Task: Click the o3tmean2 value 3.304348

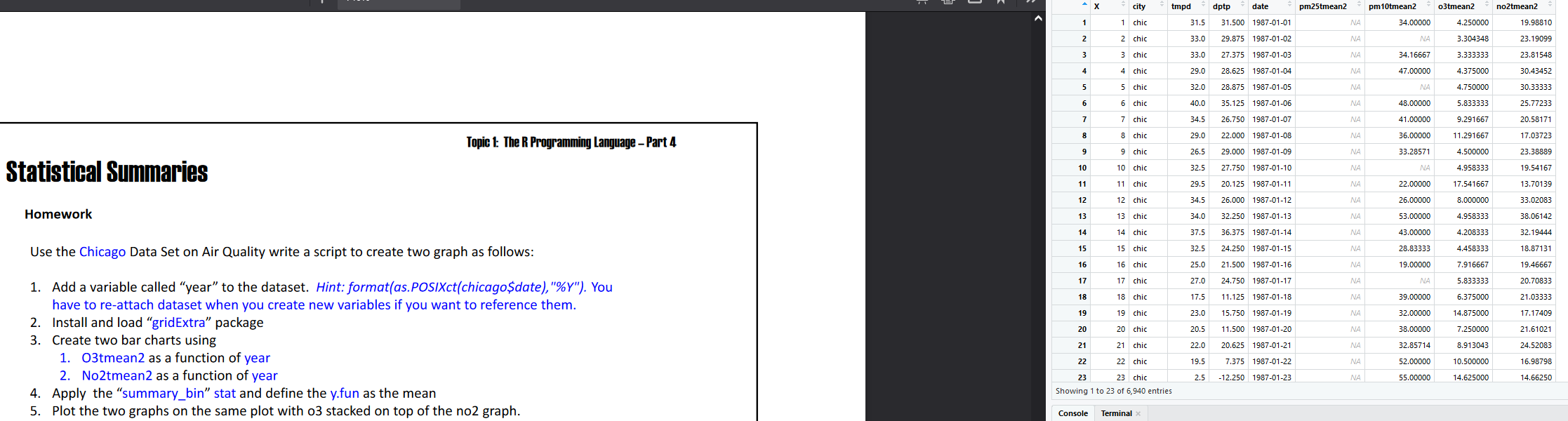Action: coord(1473,39)
